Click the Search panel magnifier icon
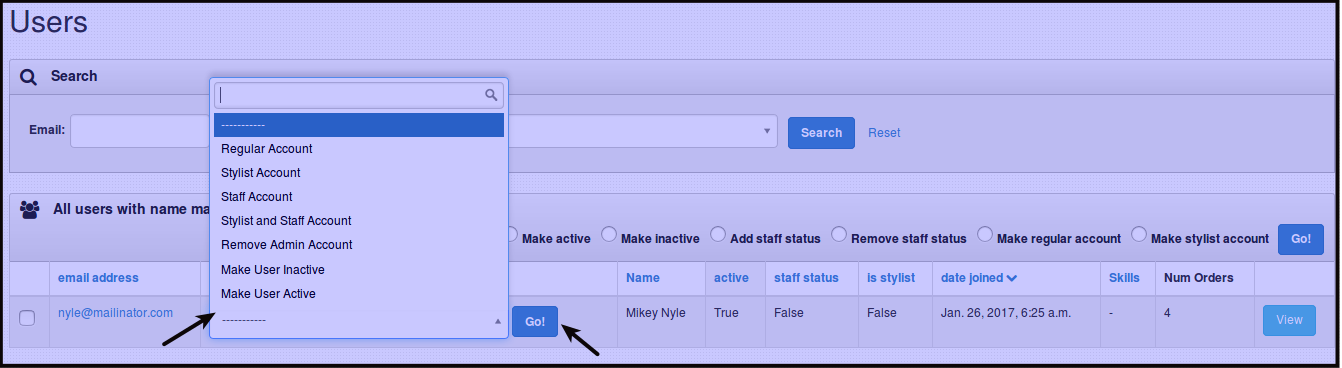Viewport: 1342px width, 368px height. coord(28,77)
